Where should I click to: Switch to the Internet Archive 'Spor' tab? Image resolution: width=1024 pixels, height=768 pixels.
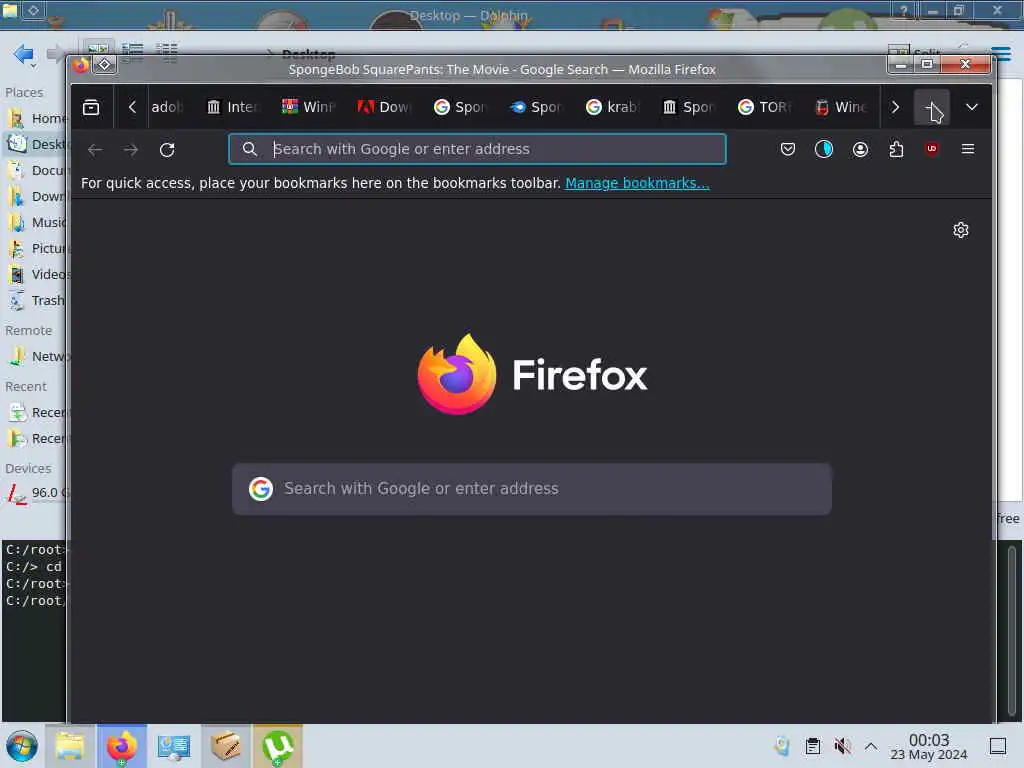point(688,107)
